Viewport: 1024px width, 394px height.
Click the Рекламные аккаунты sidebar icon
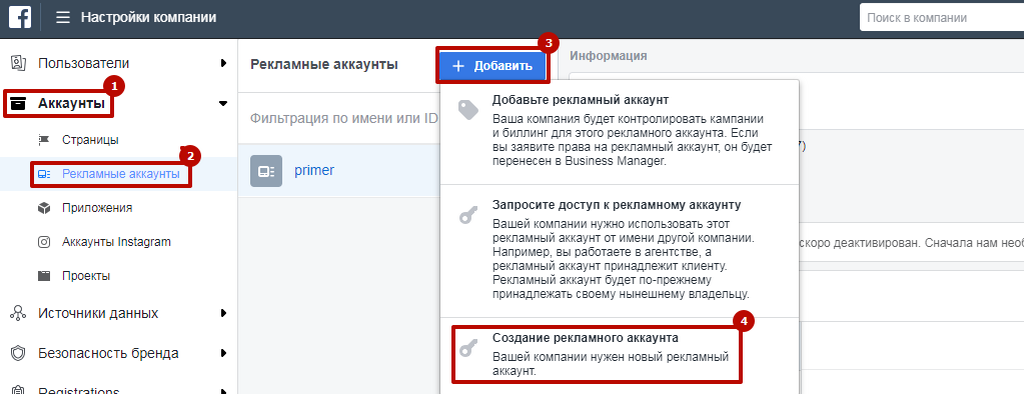[x=44, y=174]
